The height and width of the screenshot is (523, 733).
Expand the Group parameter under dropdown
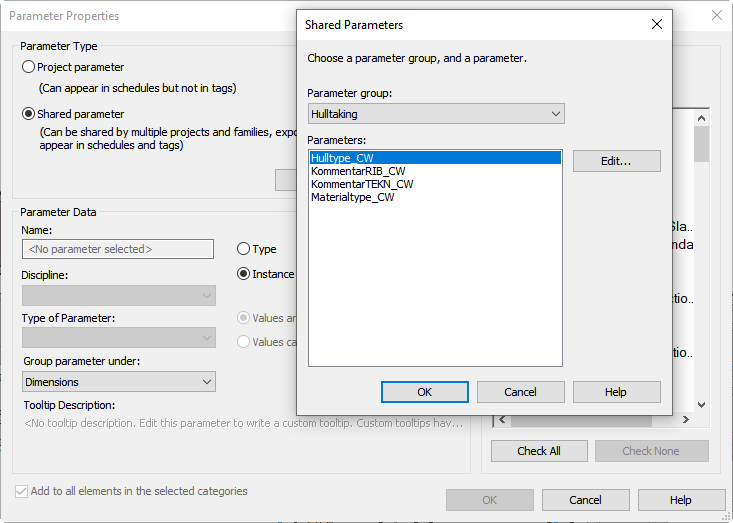pos(119,382)
